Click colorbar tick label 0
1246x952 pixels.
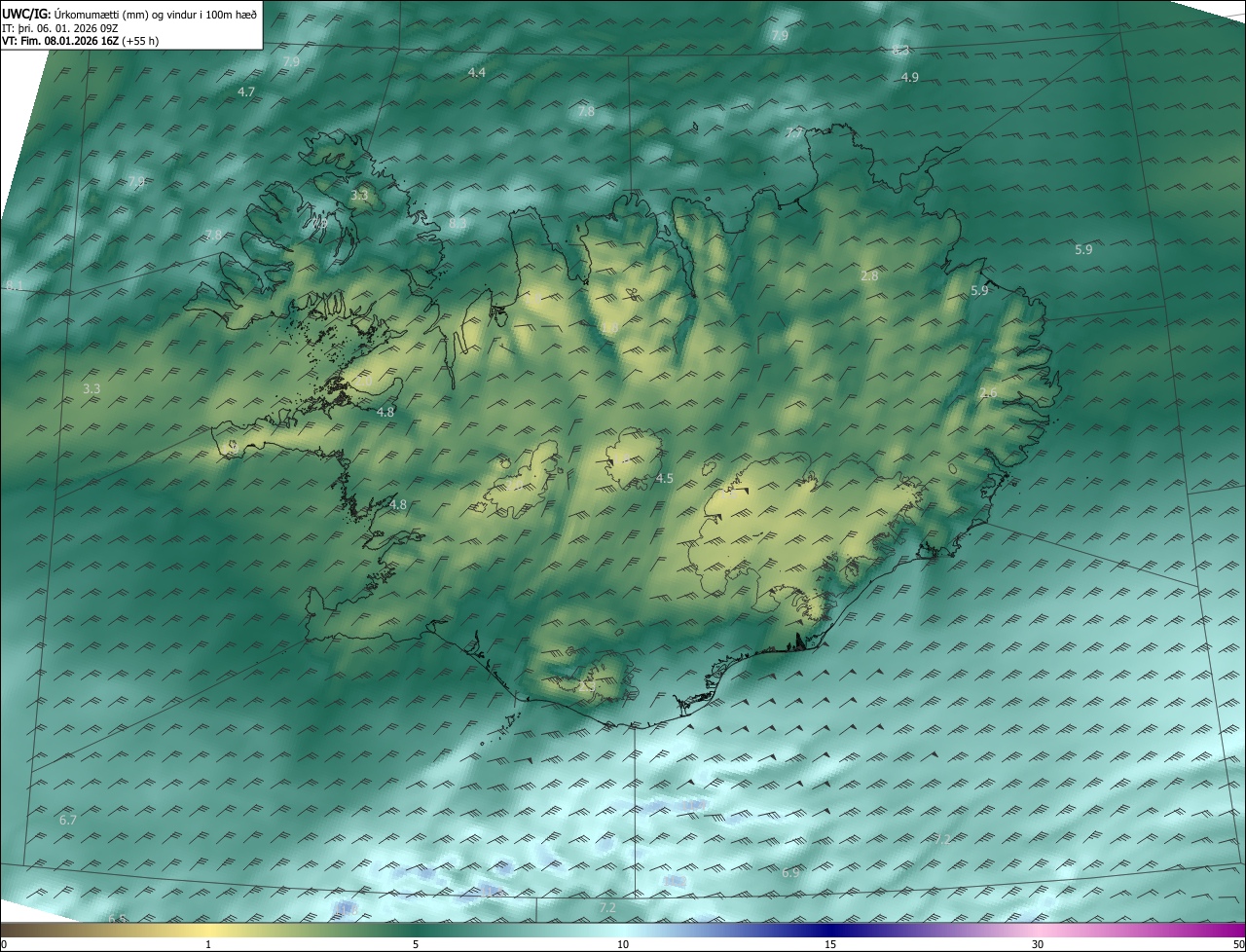point(4,945)
